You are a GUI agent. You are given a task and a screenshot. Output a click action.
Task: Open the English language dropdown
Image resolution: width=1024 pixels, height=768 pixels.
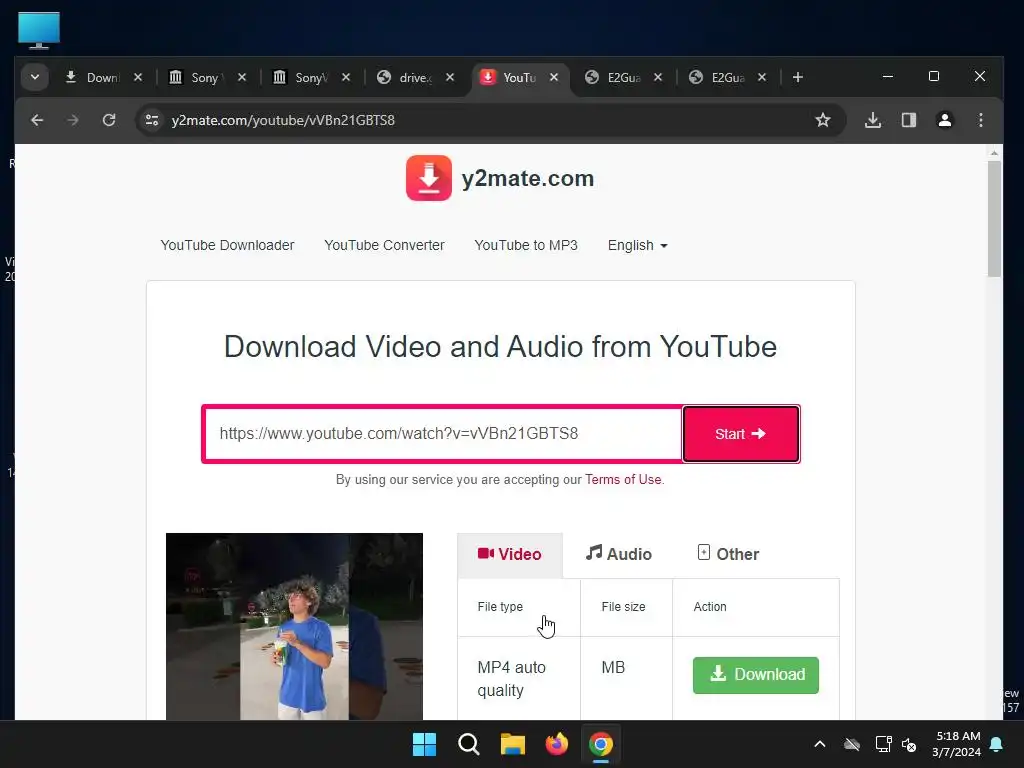click(x=637, y=246)
